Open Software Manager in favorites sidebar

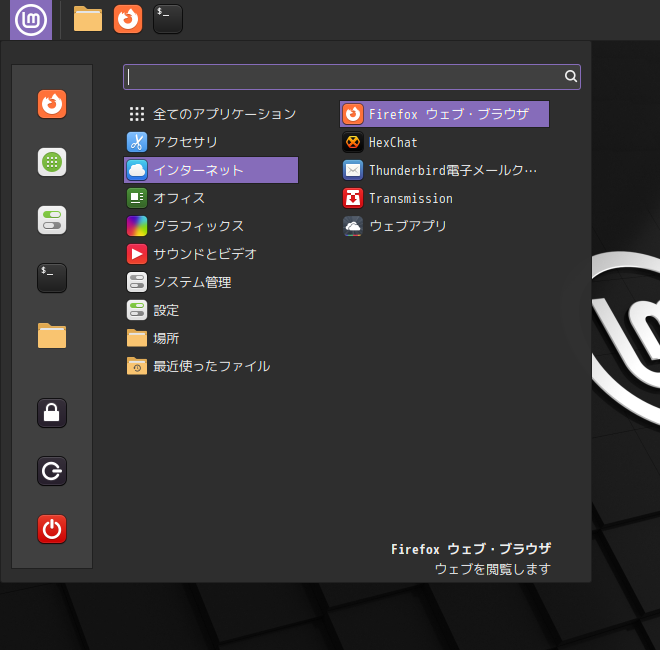click(x=52, y=162)
